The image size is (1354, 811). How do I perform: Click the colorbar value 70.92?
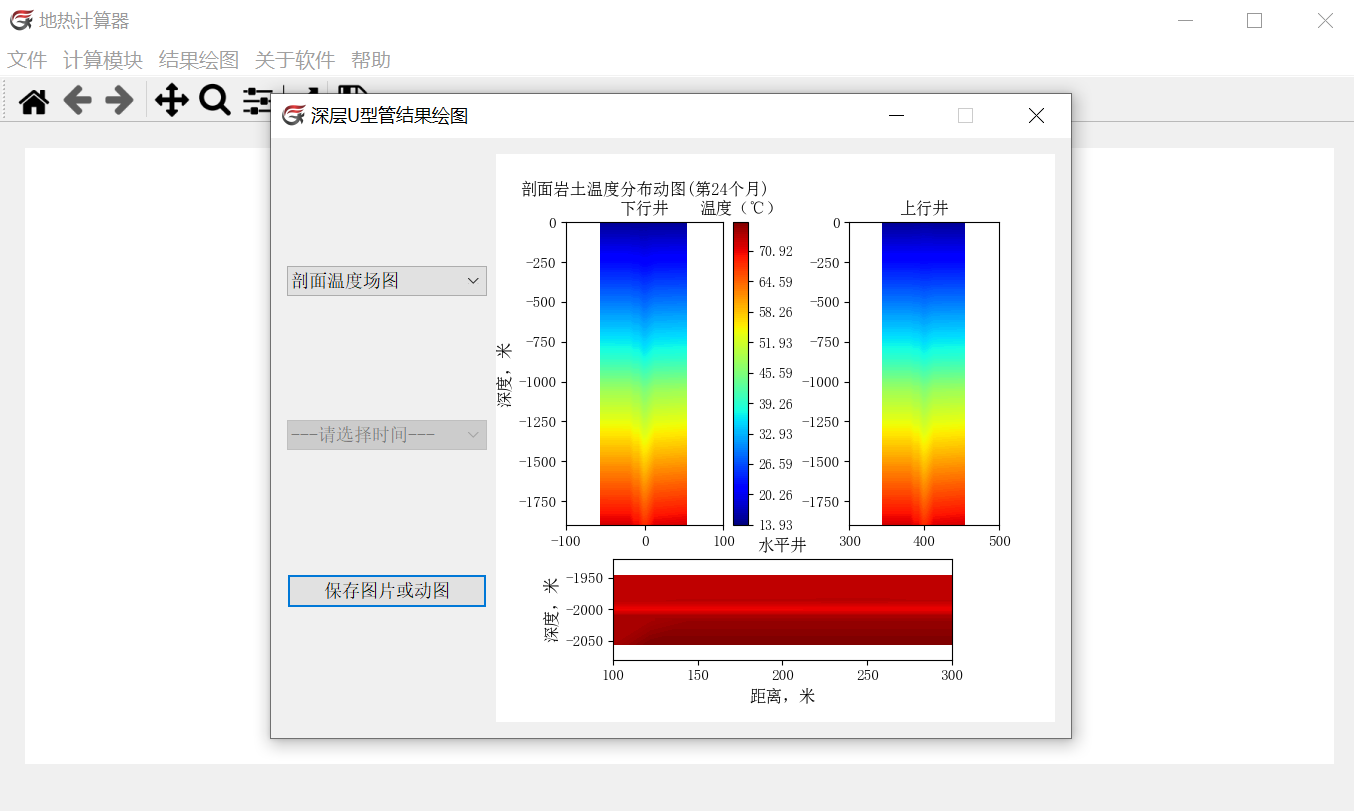point(776,252)
